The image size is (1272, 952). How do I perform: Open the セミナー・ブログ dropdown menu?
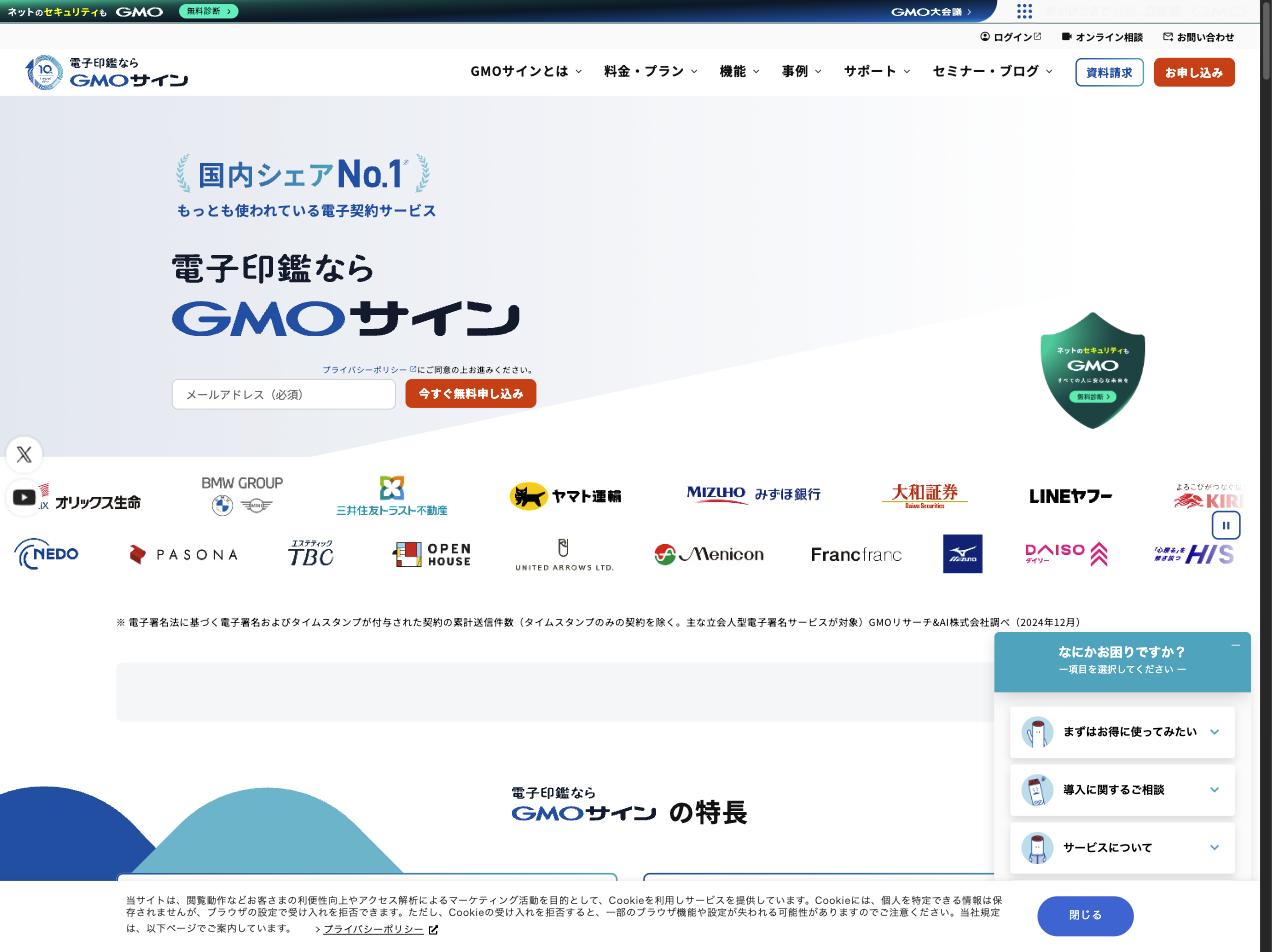click(992, 71)
